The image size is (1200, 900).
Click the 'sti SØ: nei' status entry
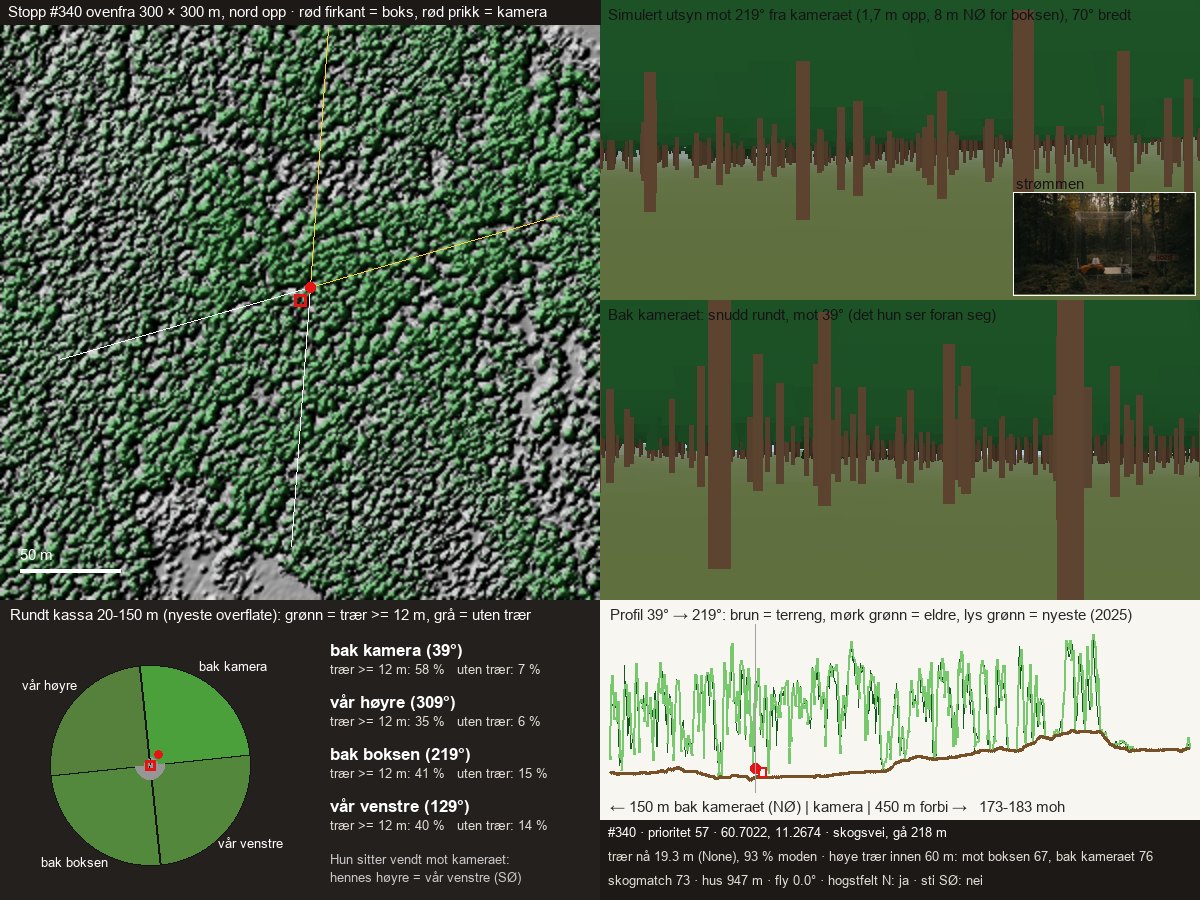click(952, 880)
